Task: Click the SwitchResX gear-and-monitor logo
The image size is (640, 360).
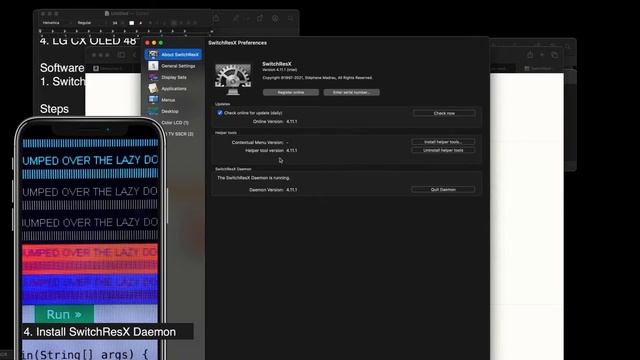Action: 233,79
